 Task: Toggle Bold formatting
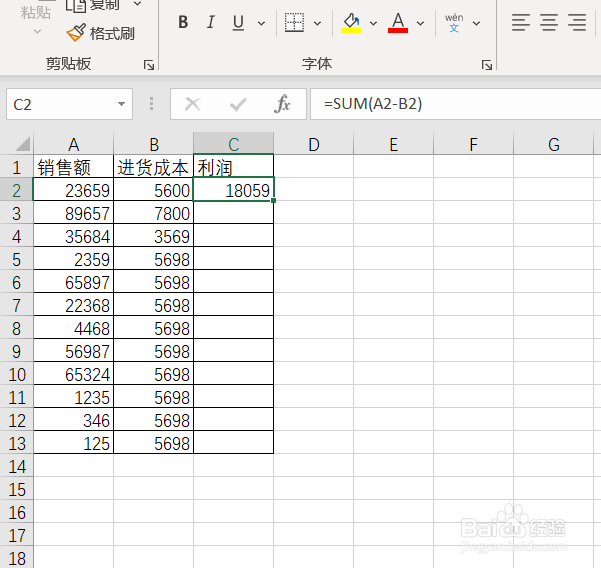(183, 22)
